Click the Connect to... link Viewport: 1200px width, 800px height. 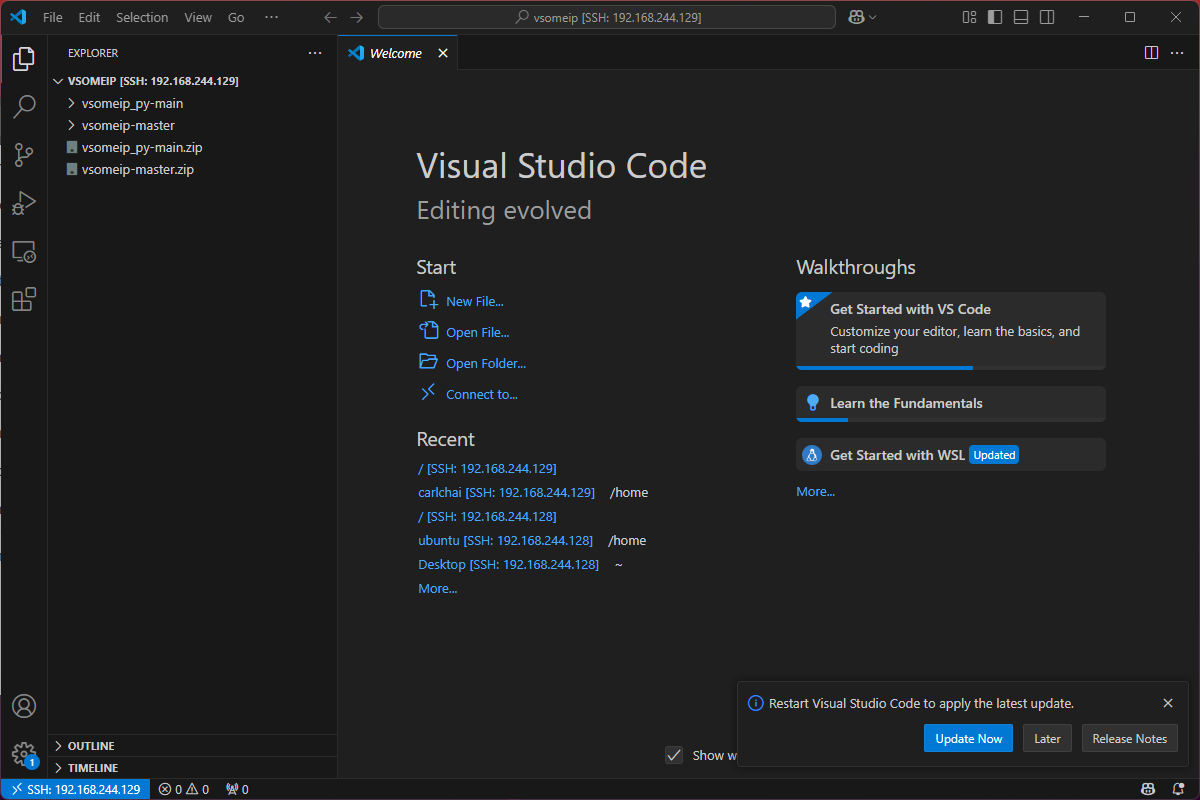482,394
